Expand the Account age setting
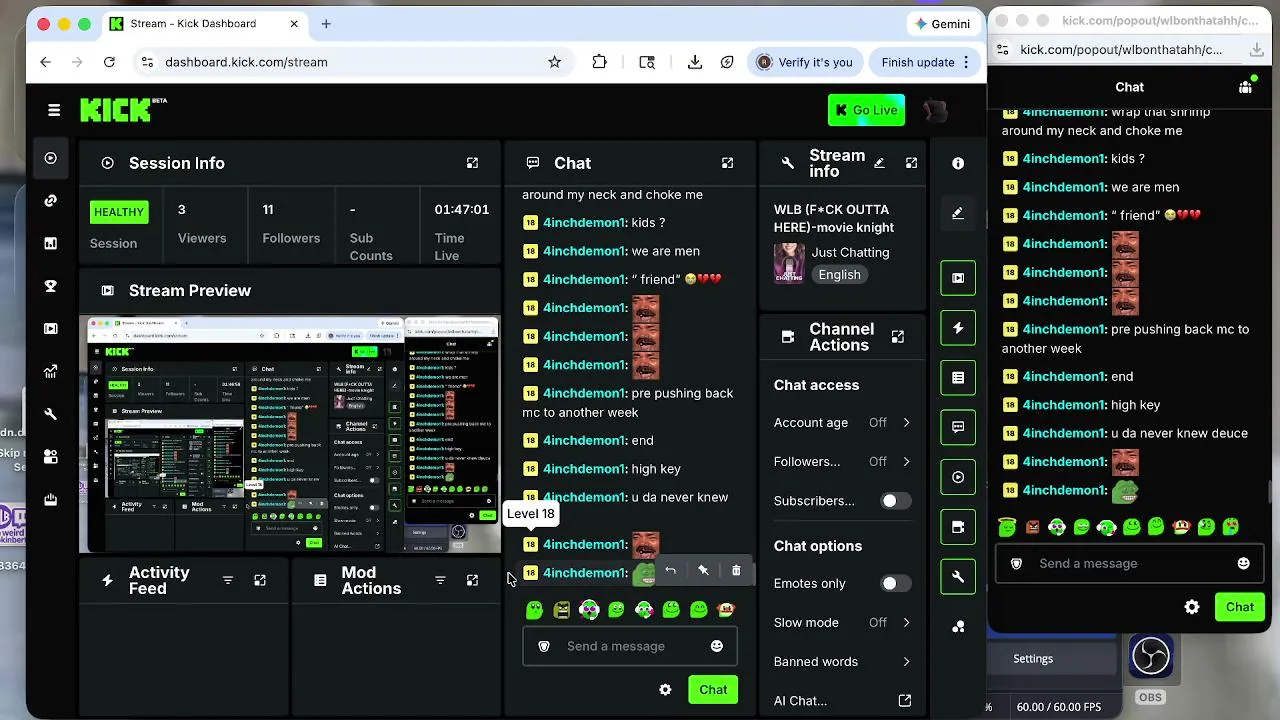Viewport: 1280px width, 720px height. pyautogui.click(x=842, y=423)
